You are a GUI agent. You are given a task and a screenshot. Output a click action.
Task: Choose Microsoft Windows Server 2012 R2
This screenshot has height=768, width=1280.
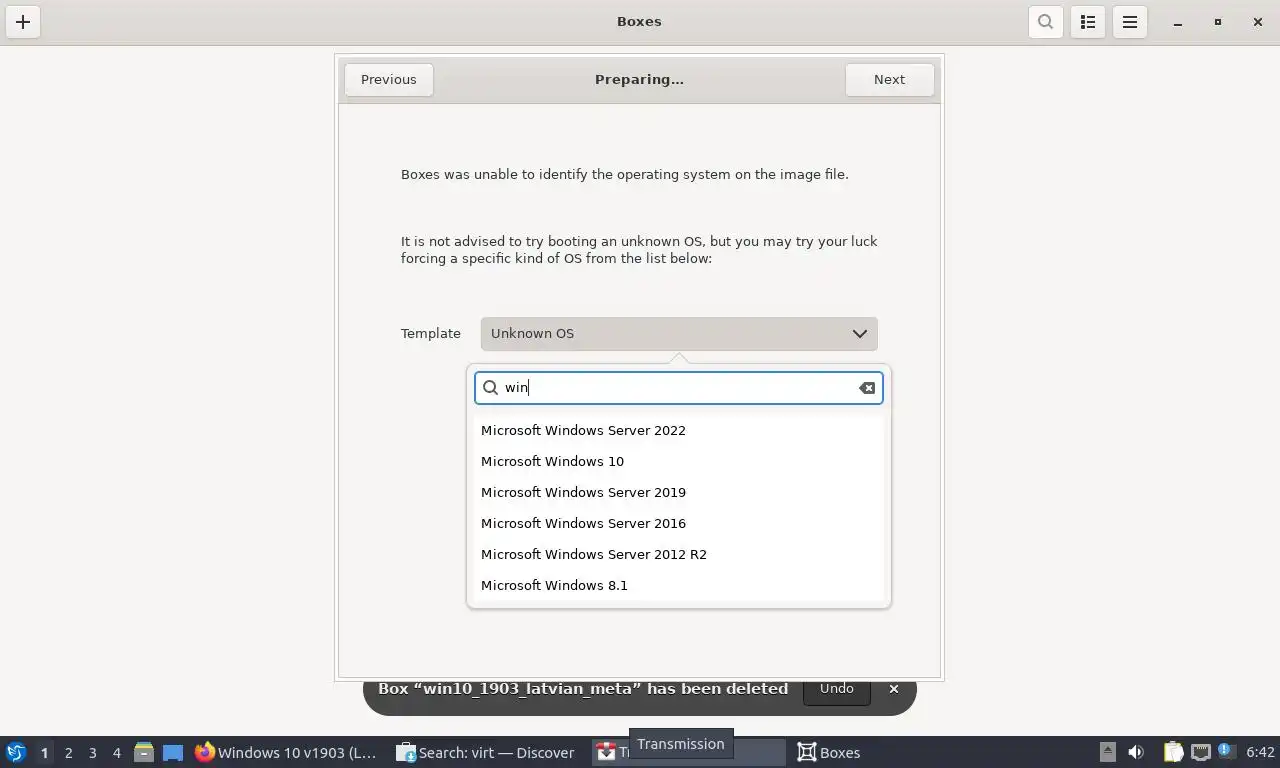coord(679,555)
